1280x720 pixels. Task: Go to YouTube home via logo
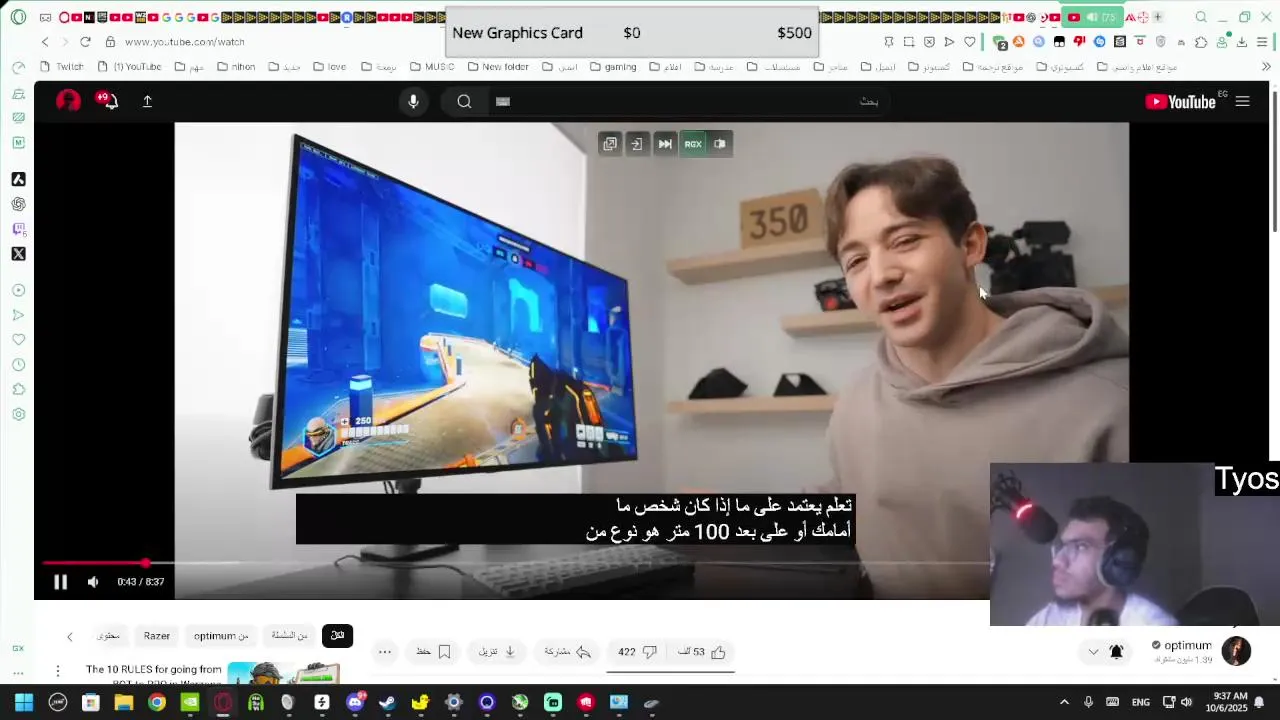[1181, 101]
